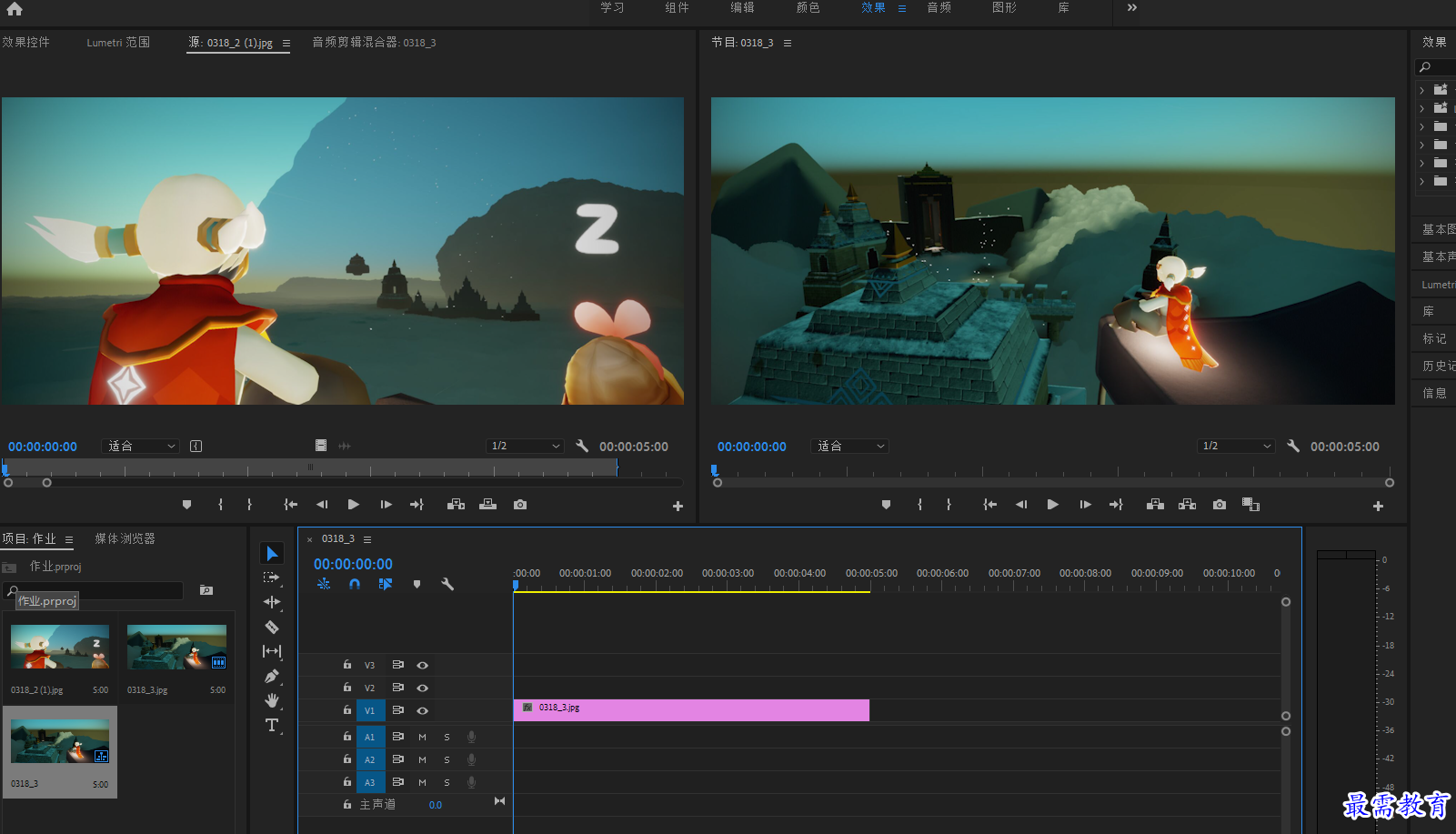The height and width of the screenshot is (834, 1456).
Task: Step forward one frame in program monitor
Action: click(x=1085, y=504)
